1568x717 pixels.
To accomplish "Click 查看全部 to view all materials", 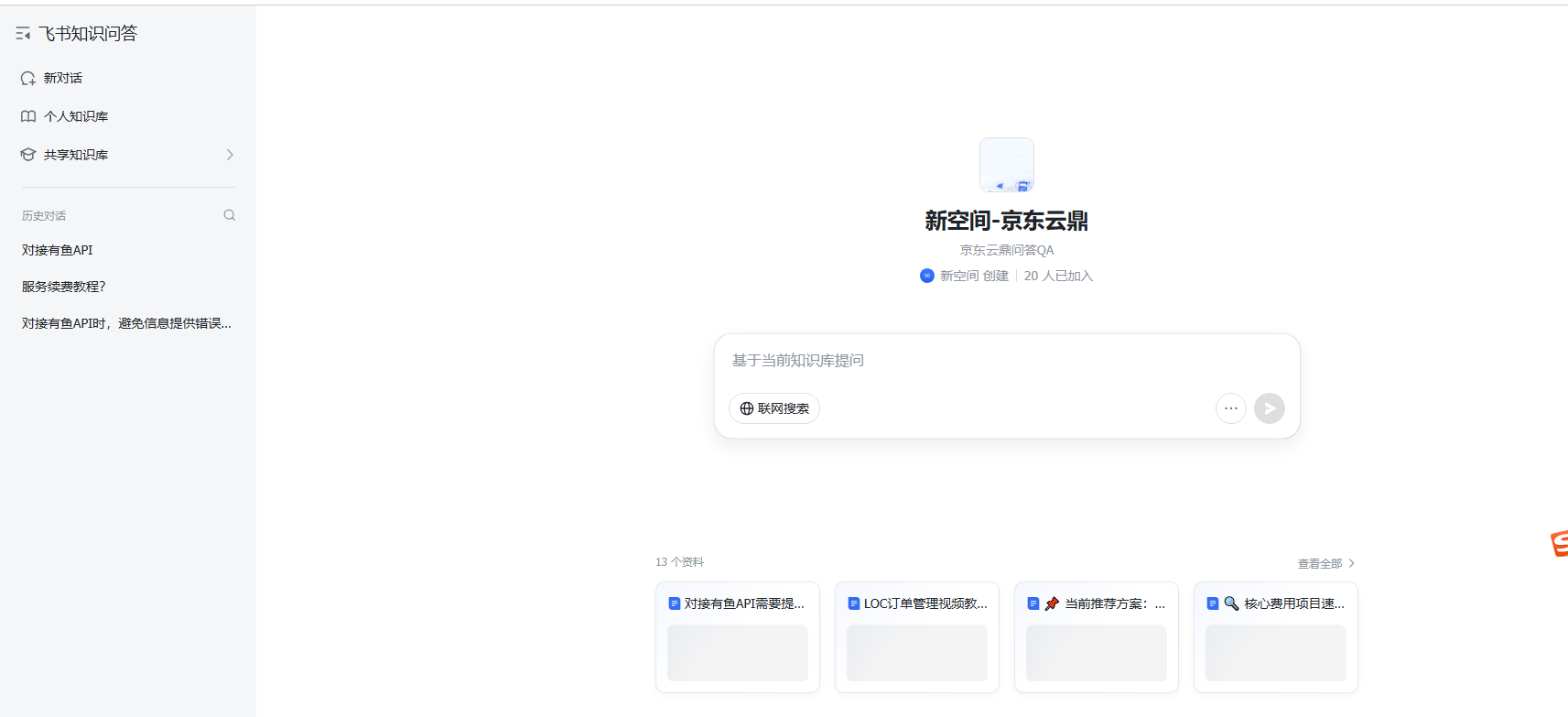I will coord(1325,563).
